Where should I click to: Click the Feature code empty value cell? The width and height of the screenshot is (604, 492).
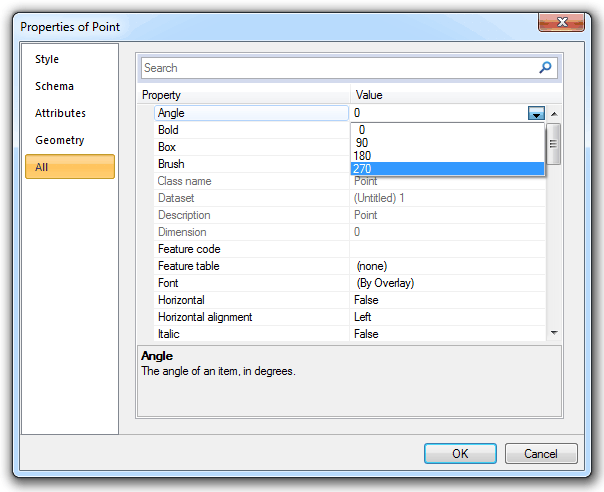coord(448,249)
